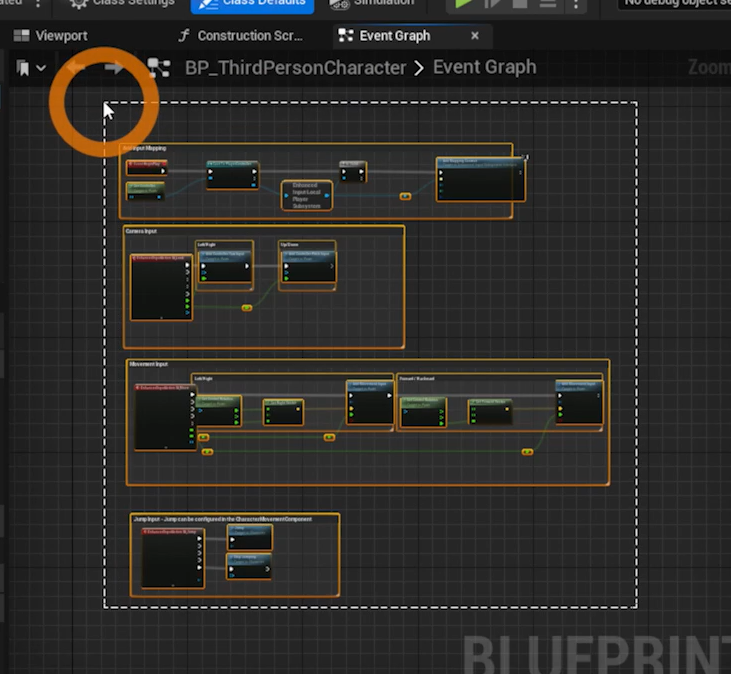Select the Get Right Vector node

click(283, 412)
